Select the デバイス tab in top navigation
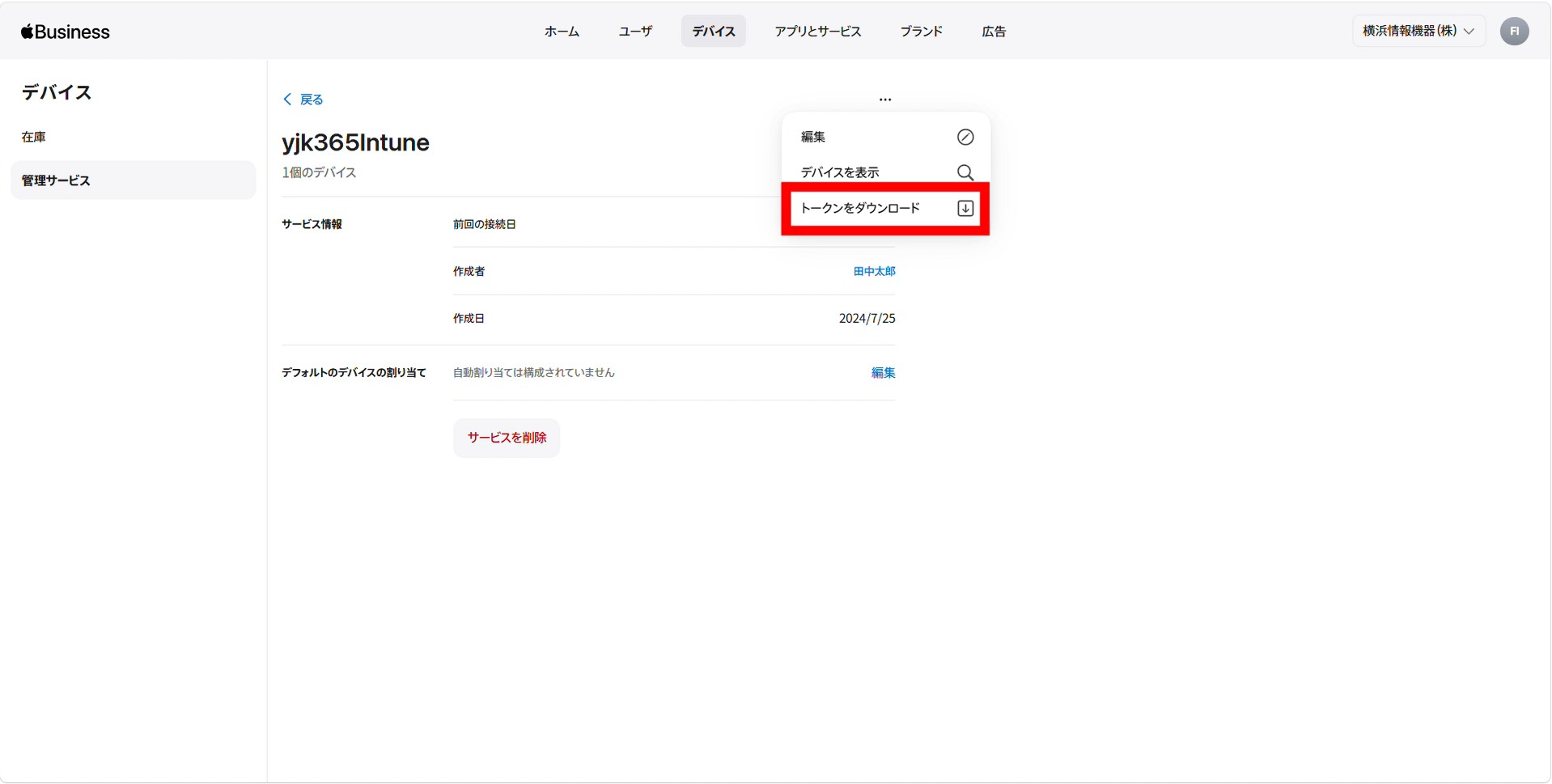 714,32
